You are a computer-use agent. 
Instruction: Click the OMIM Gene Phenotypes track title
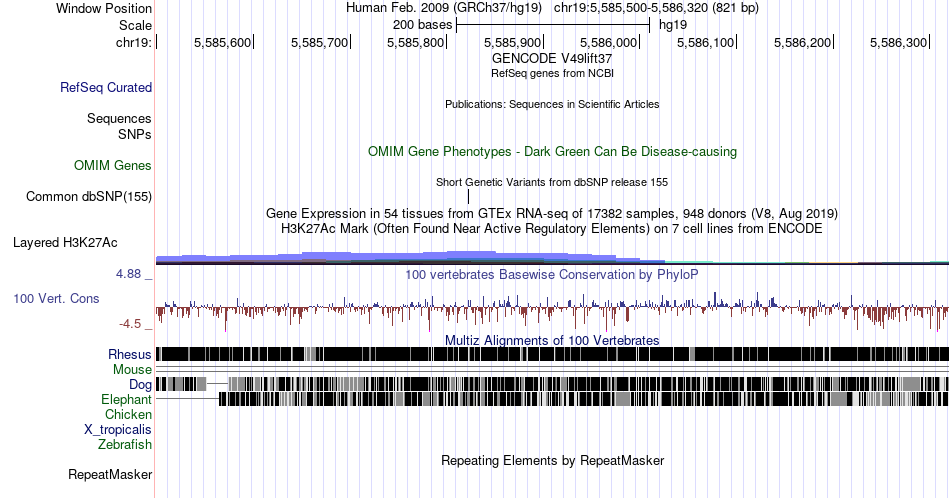point(552,151)
